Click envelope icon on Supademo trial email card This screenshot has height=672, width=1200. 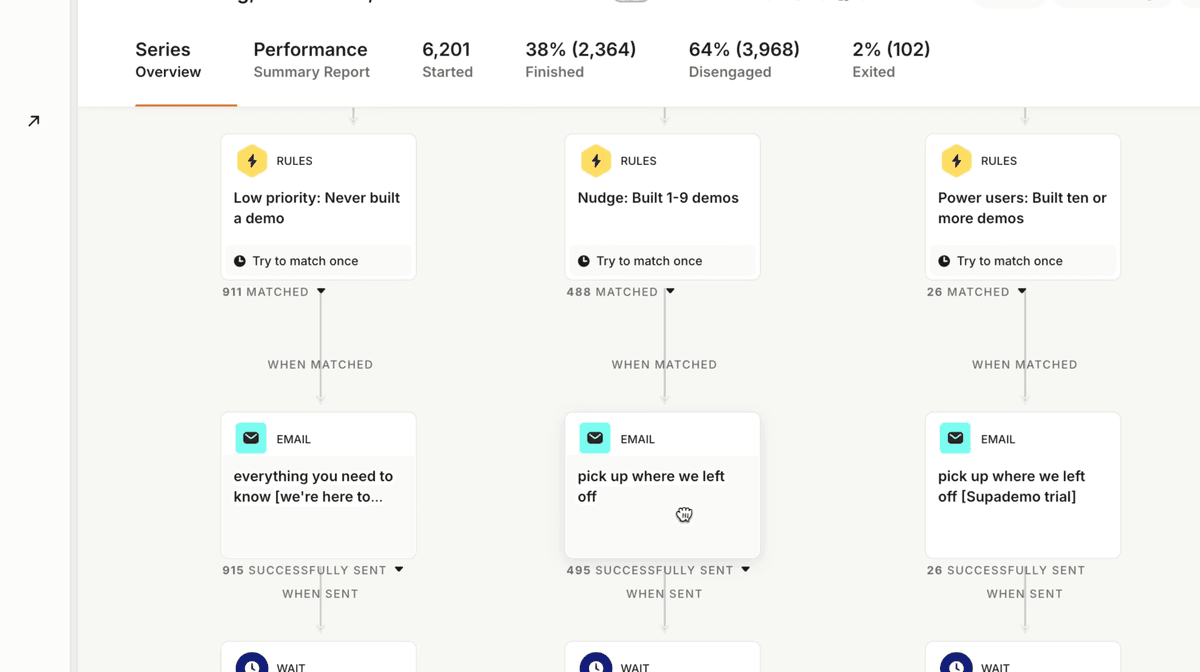pos(955,438)
